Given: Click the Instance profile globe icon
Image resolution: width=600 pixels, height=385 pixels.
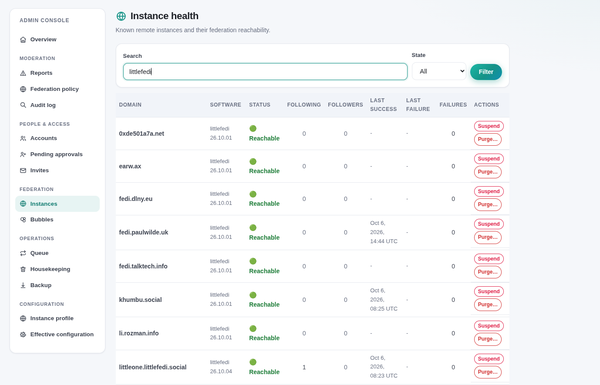Looking at the screenshot, I should tap(23, 318).
